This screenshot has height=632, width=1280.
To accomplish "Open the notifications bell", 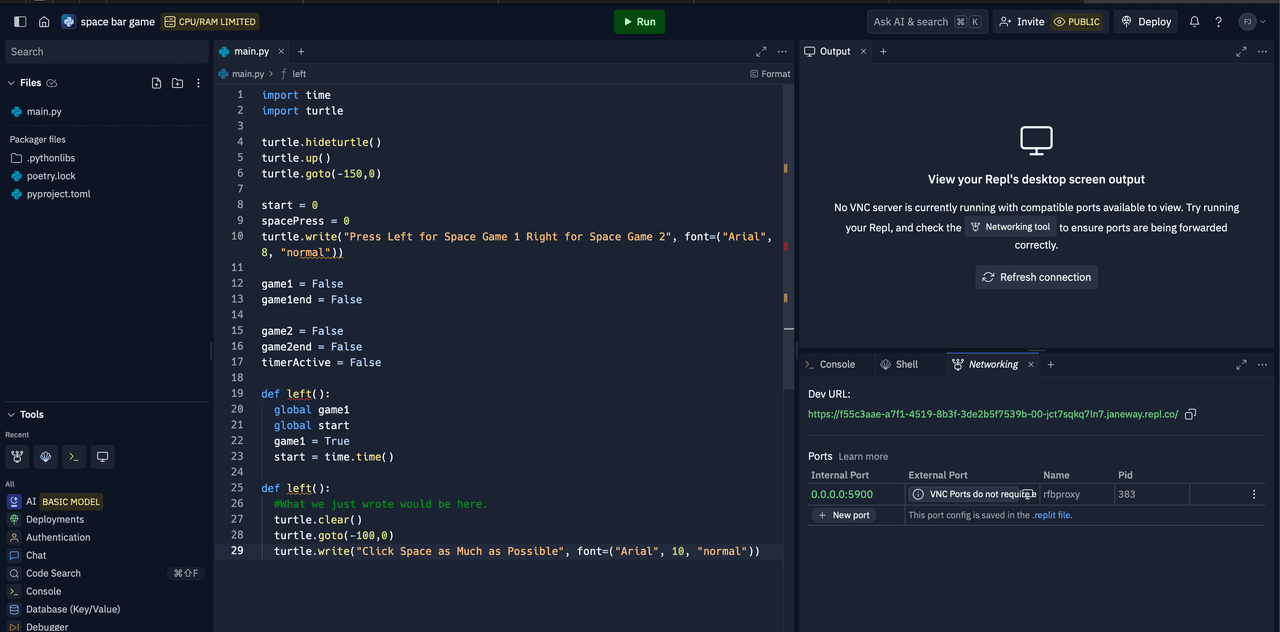I will 1194,22.
